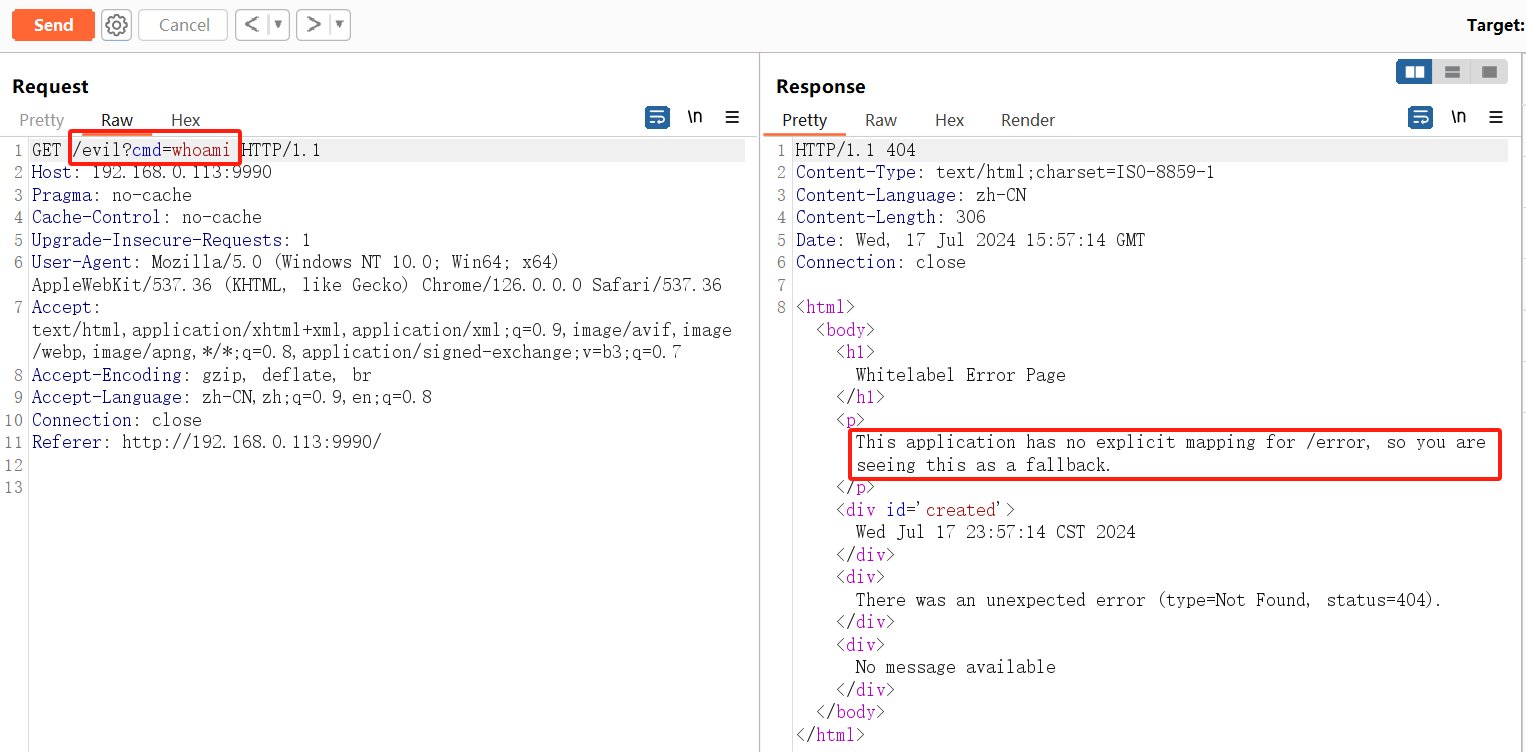The height and width of the screenshot is (752, 1526).
Task: Click the 'Wed Jul 17 23:57:14 CST 2024' timestamp
Action: click(996, 532)
